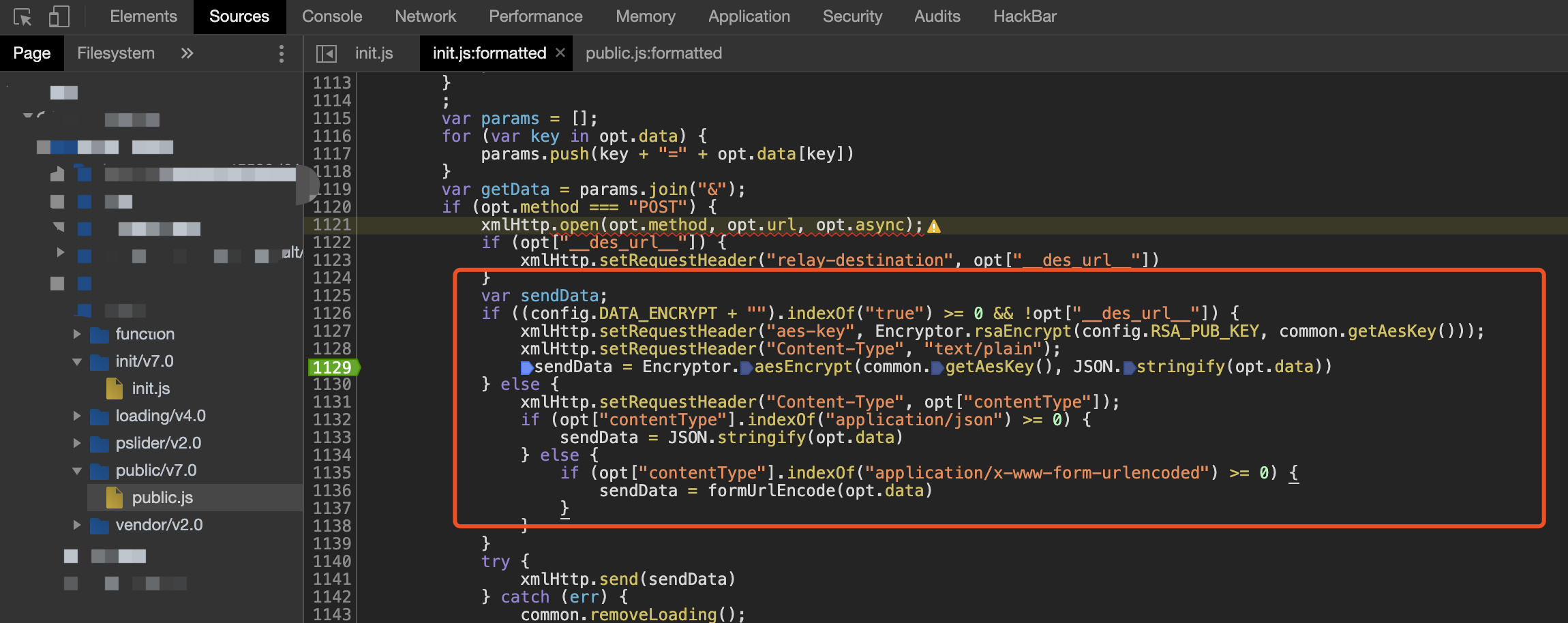The width and height of the screenshot is (1568, 623).
Task: Toggle the device toolbar icon
Action: tap(59, 16)
